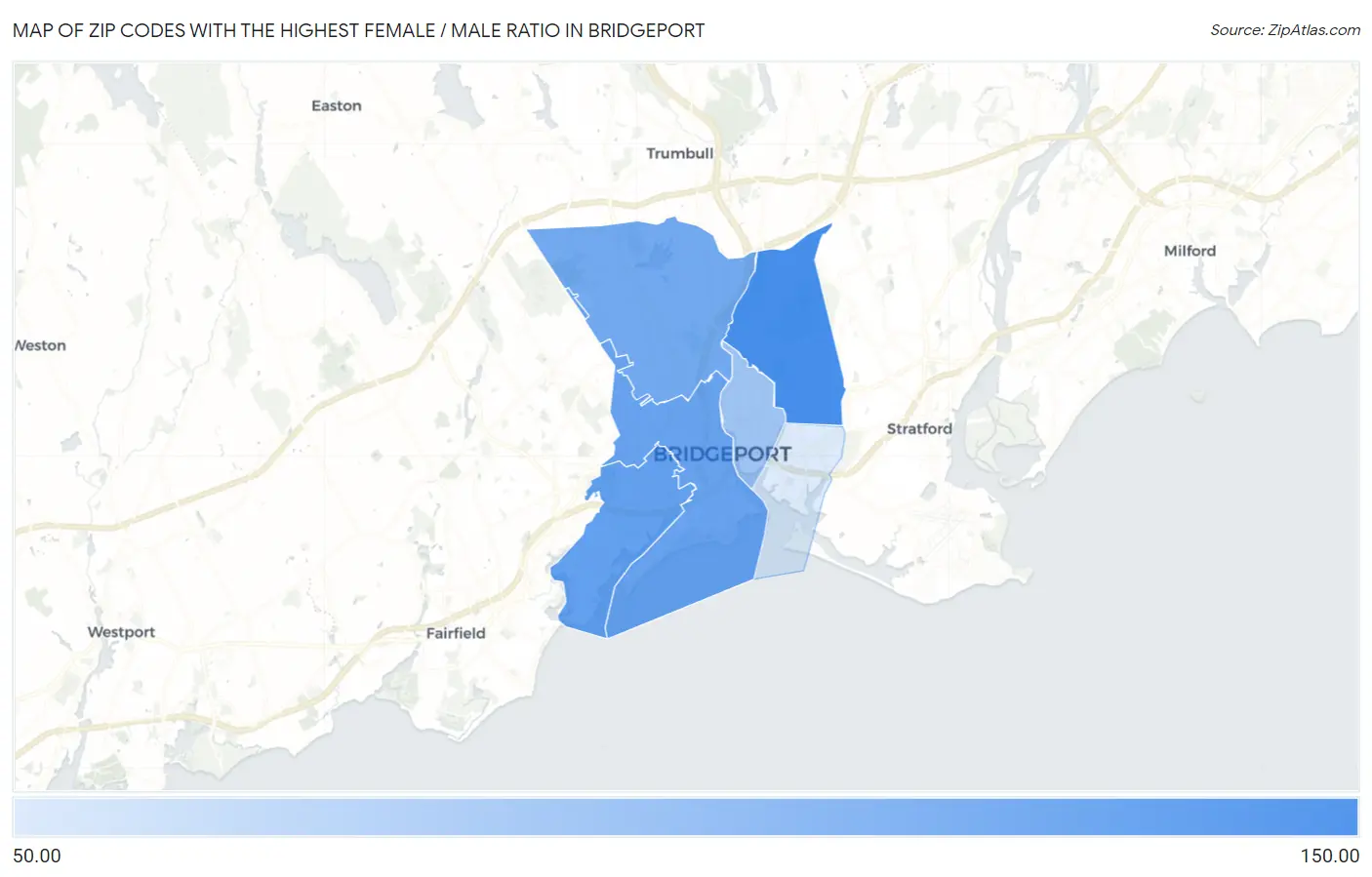Viewport: 1372px width, 877px height.
Task: Click the 50.00 legend minimum value
Action: (x=37, y=856)
